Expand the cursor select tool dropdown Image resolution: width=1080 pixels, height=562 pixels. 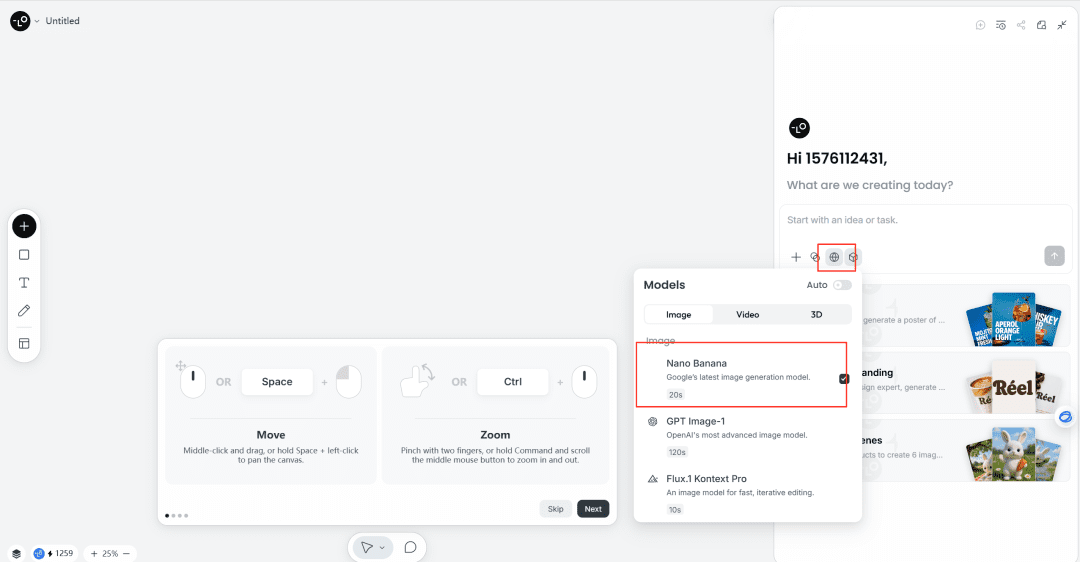click(382, 548)
